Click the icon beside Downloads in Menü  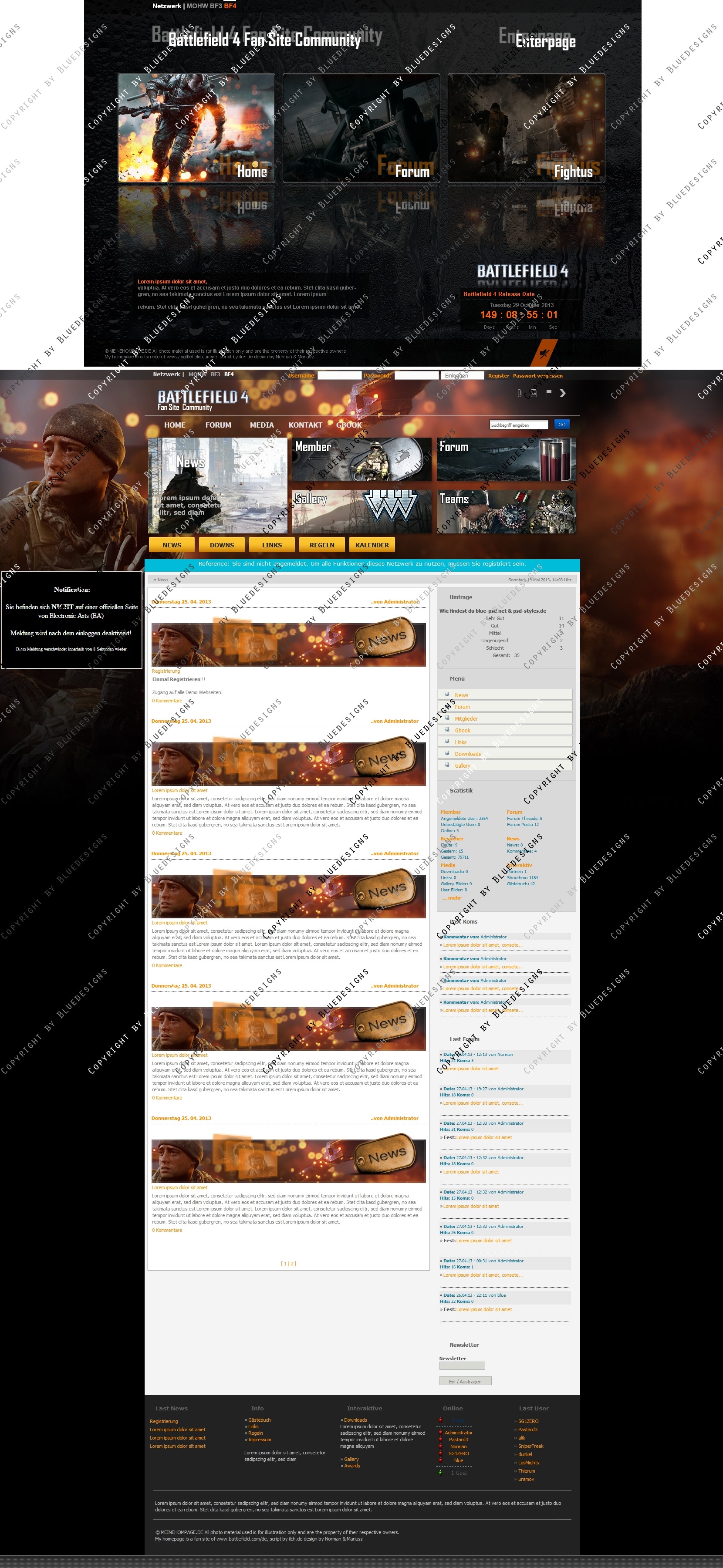tap(447, 754)
